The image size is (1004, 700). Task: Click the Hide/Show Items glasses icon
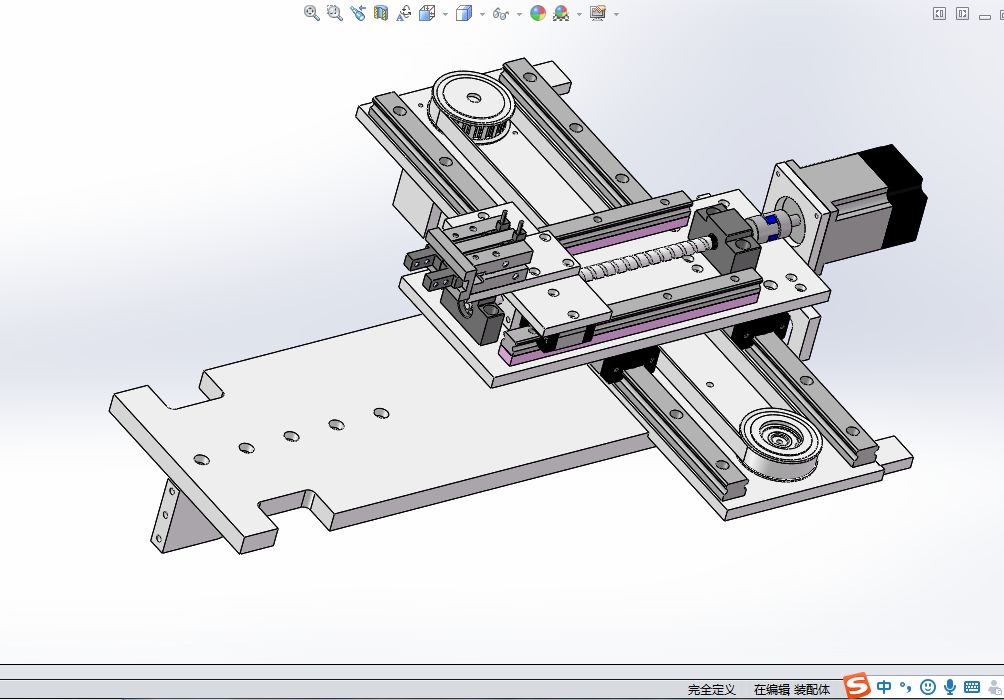point(501,13)
